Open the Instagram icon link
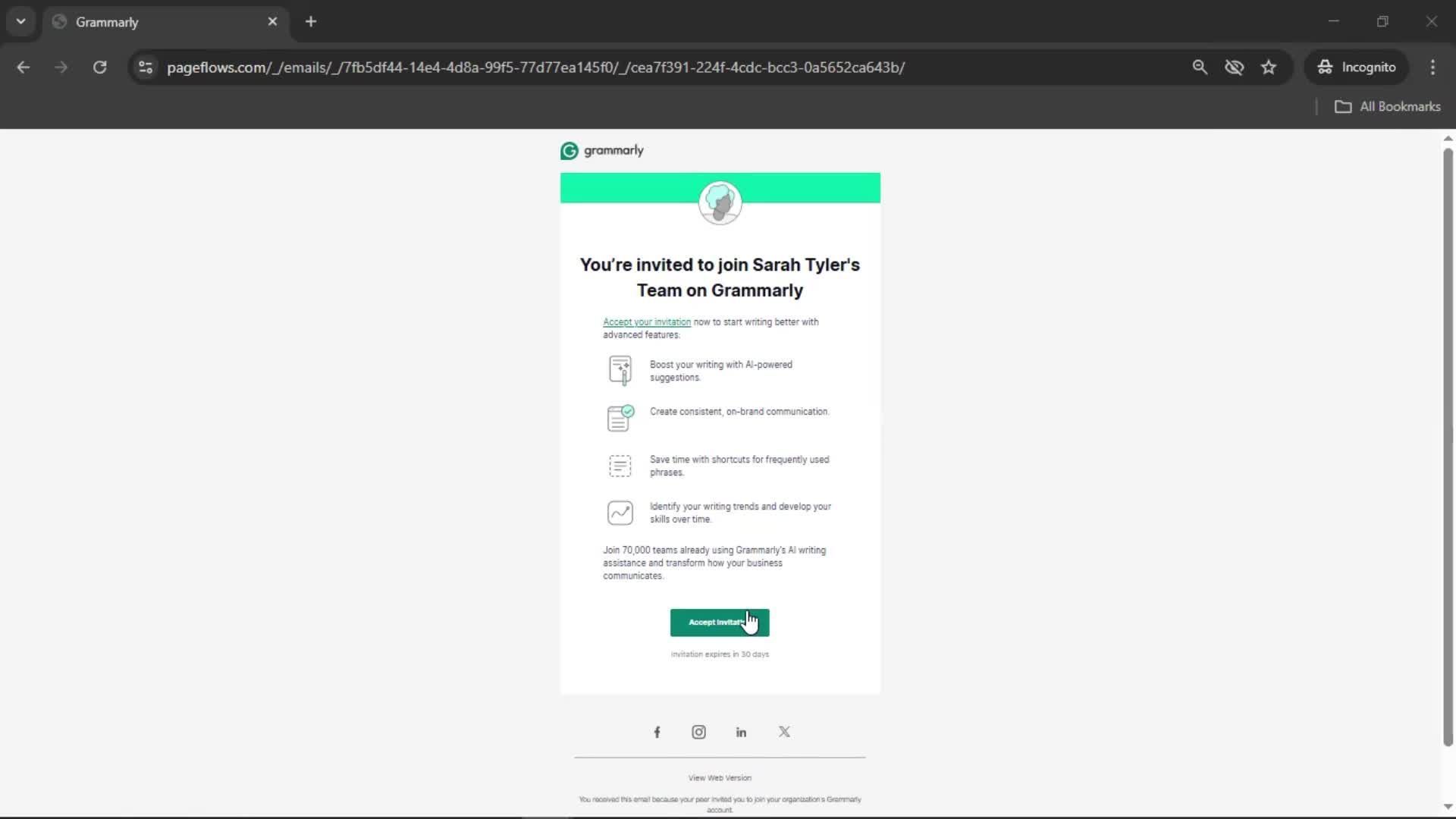This screenshot has height=819, width=1456. (x=698, y=732)
